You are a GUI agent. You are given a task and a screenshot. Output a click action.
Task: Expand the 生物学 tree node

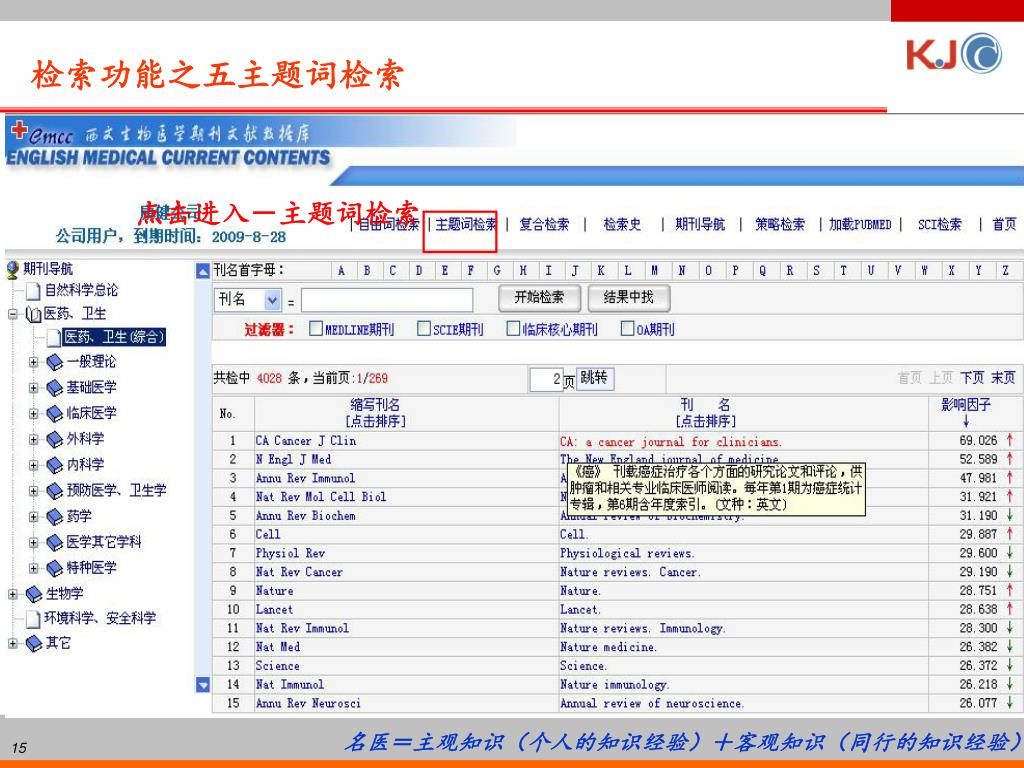(x=12, y=594)
